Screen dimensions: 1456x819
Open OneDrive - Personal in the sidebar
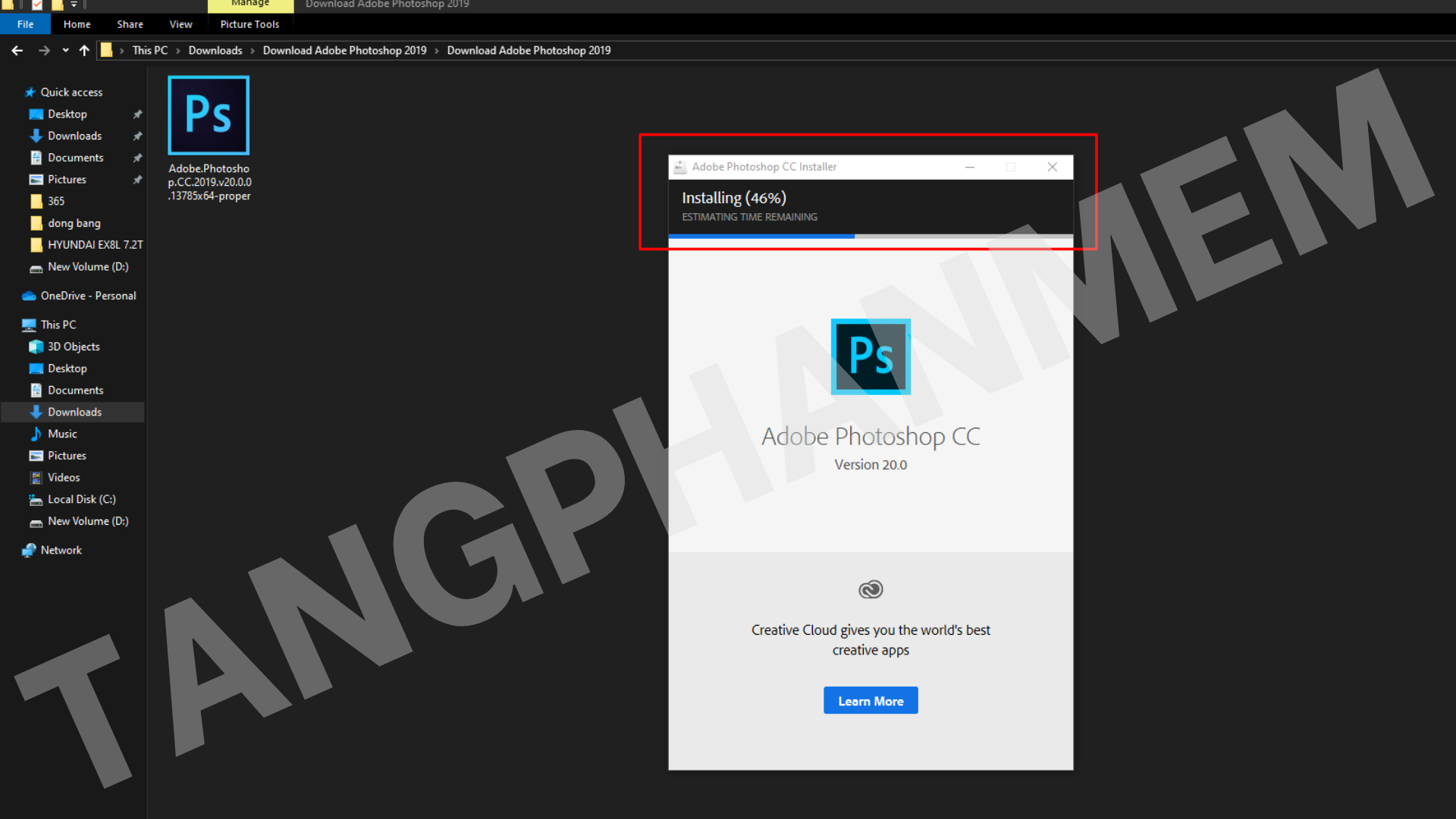coord(88,296)
